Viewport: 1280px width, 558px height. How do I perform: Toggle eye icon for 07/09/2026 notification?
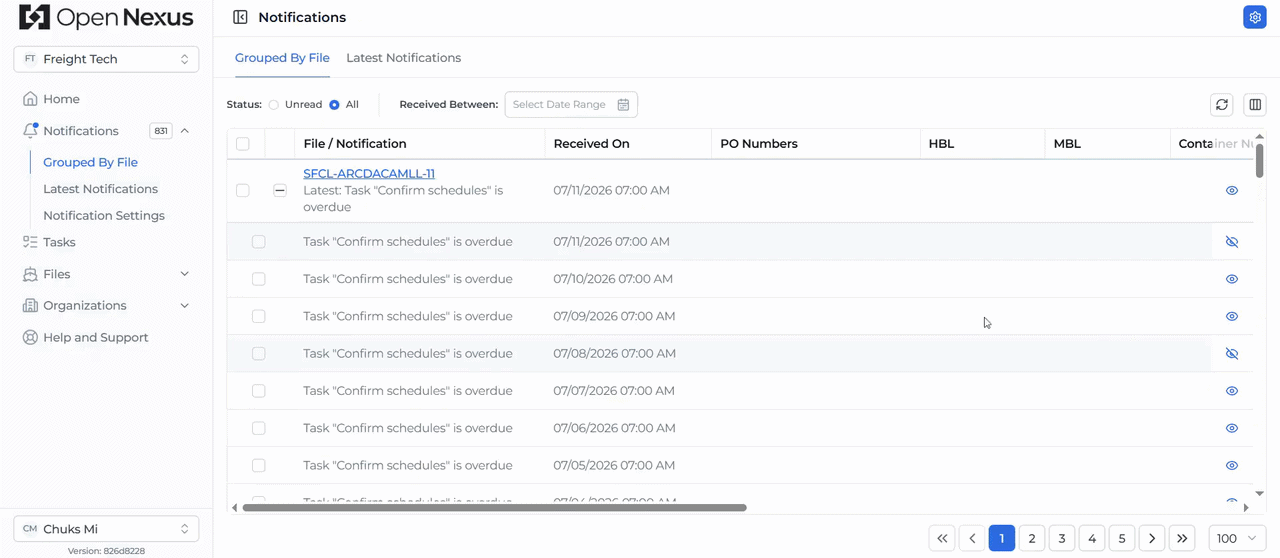click(x=1232, y=316)
